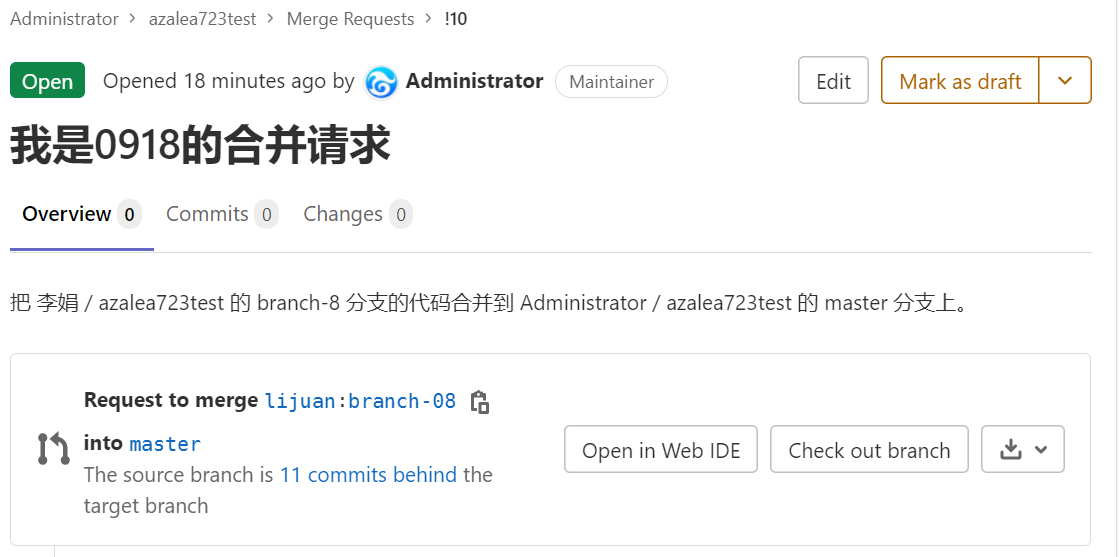Click the Mark as draft button
Image resolution: width=1119 pixels, height=557 pixels.
tap(960, 81)
